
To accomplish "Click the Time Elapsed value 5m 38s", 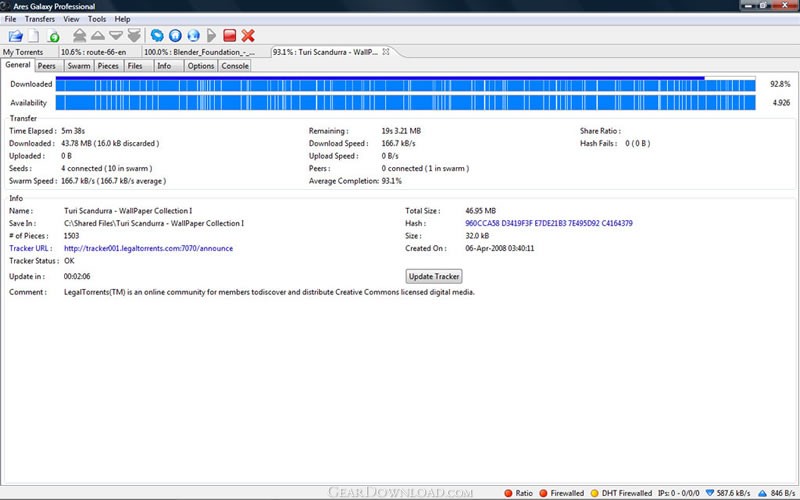I will pyautogui.click(x=73, y=131).
